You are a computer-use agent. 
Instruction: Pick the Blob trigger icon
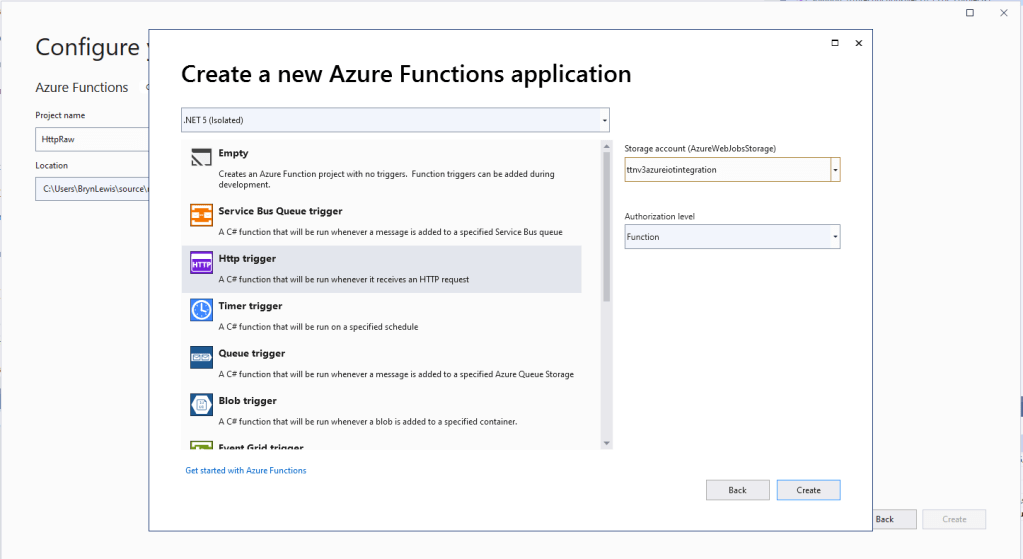(201, 404)
